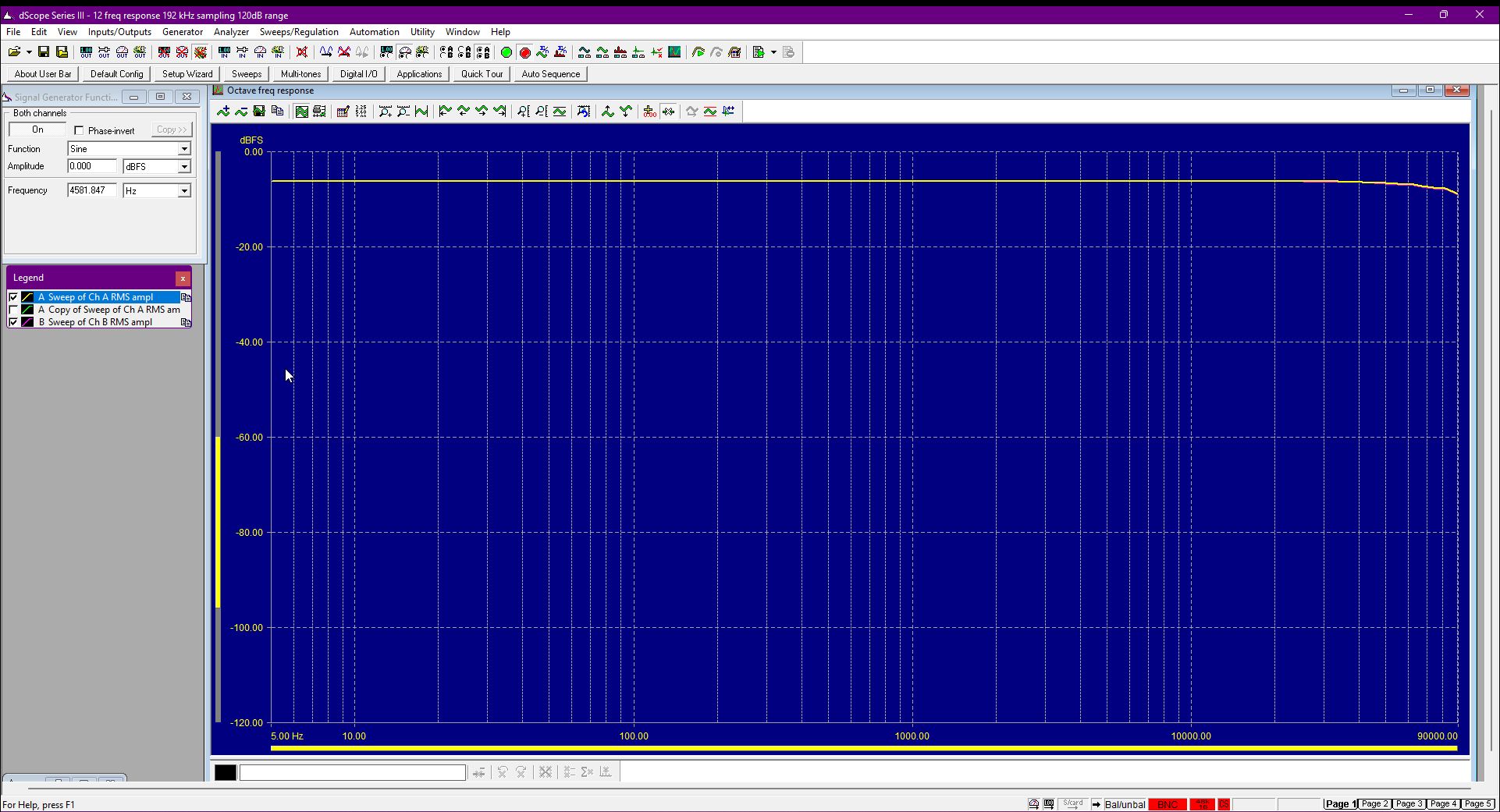This screenshot has height=812, width=1500.
Task: Click the Multi-tones button
Action: [300, 74]
